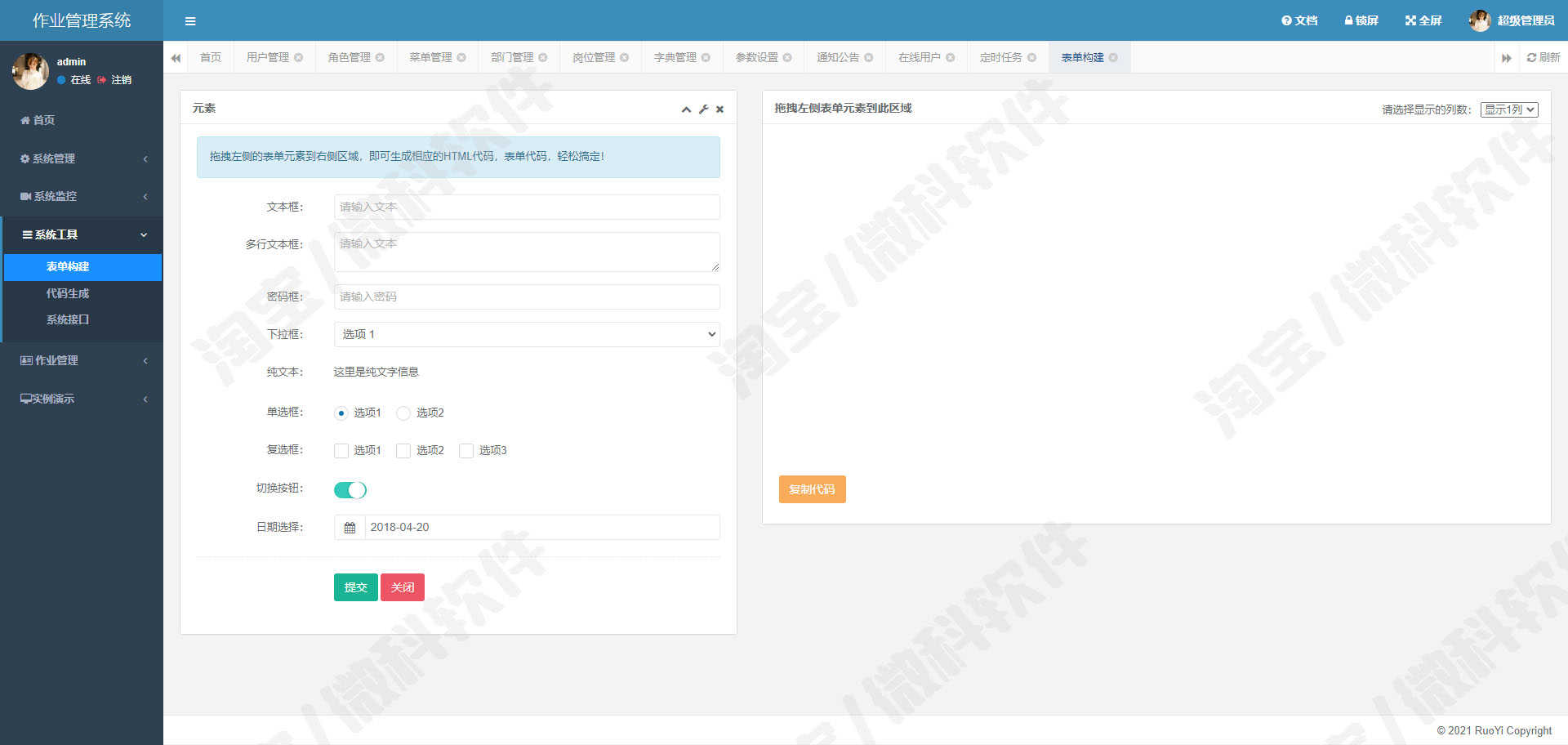Open 元素 panel wrench settings icon
Viewport: 1568px width, 745px height.
[703, 109]
